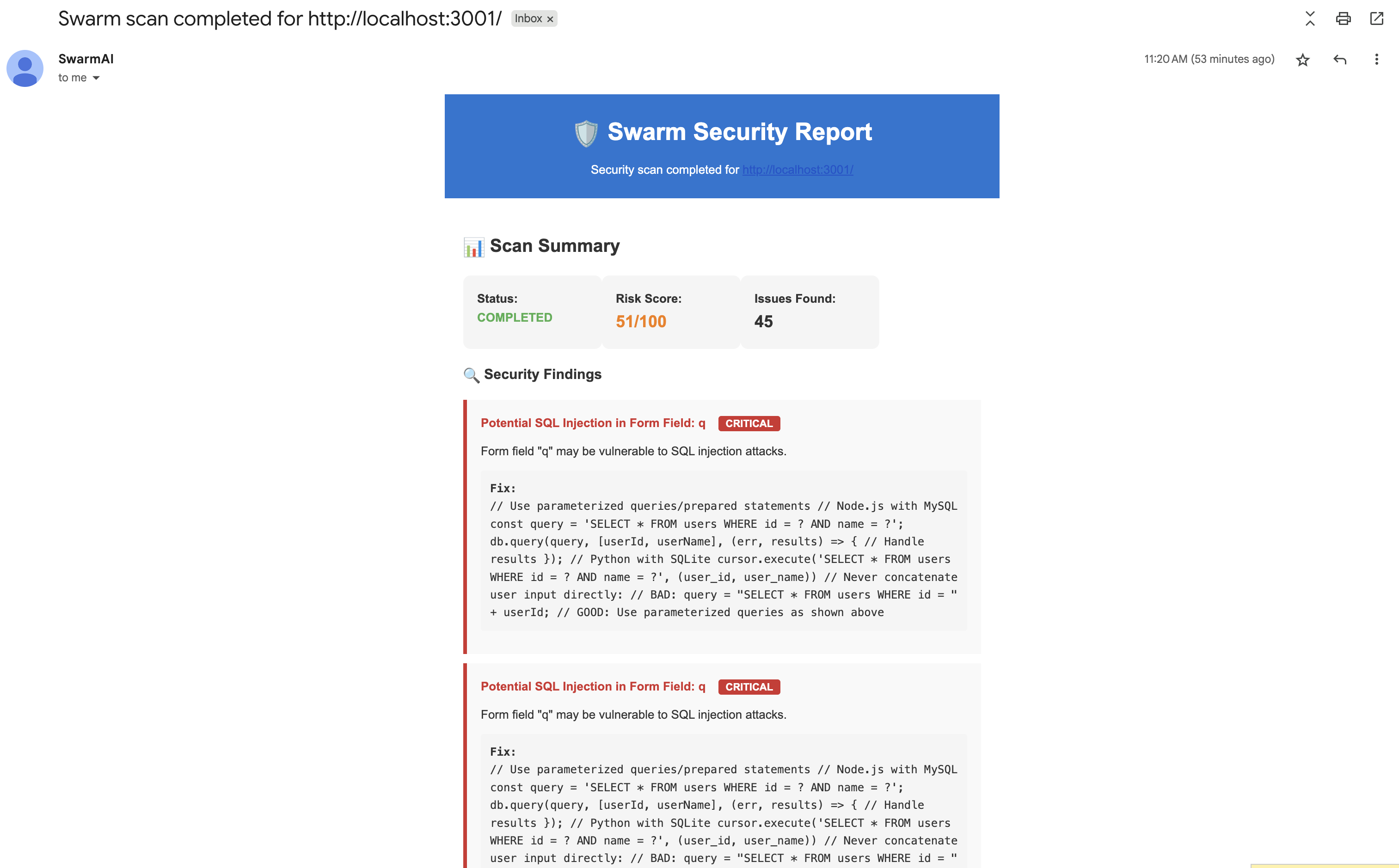Click the 51/100 Risk Score value

pos(641,322)
